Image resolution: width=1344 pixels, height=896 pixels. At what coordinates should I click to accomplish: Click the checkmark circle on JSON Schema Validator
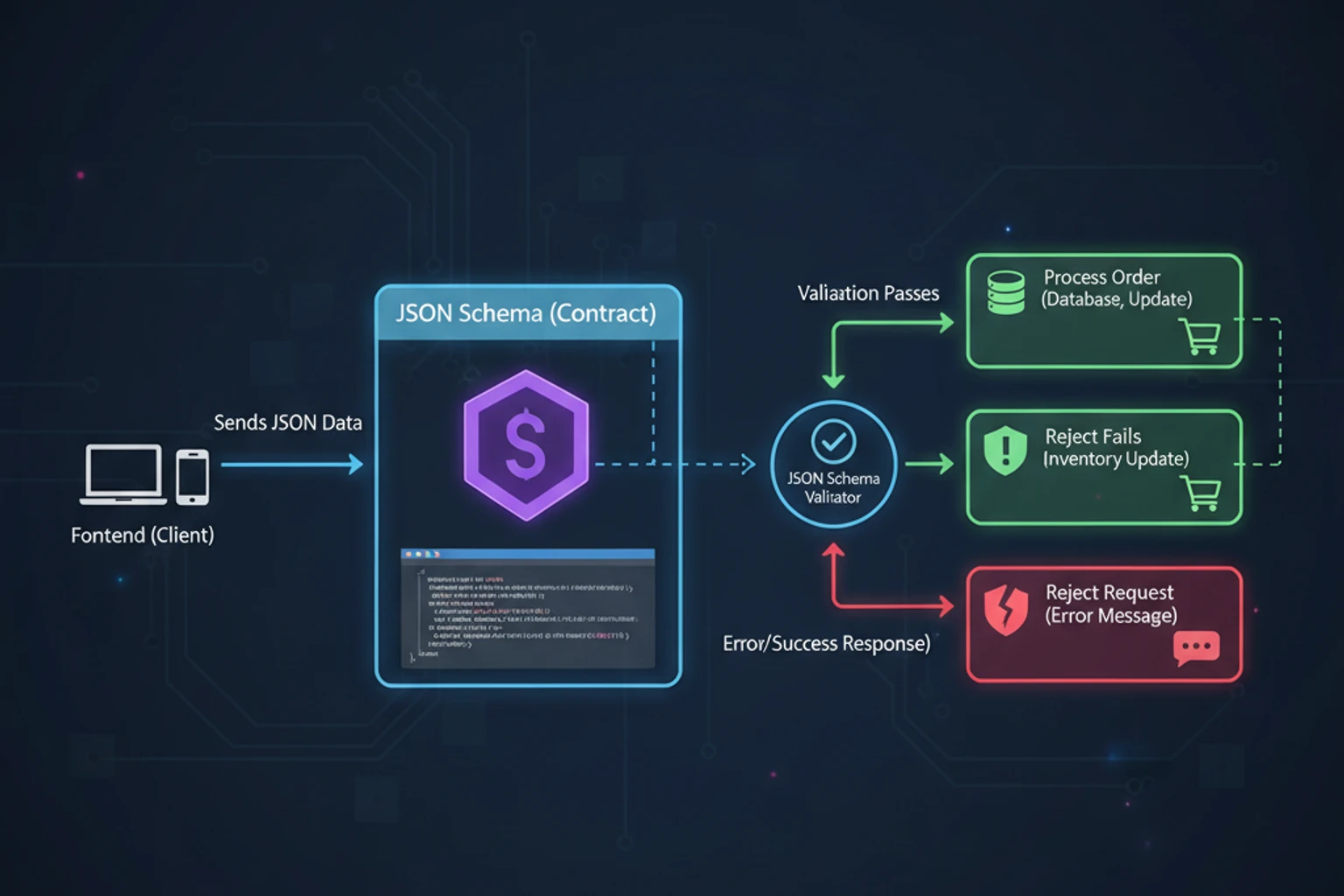832,442
